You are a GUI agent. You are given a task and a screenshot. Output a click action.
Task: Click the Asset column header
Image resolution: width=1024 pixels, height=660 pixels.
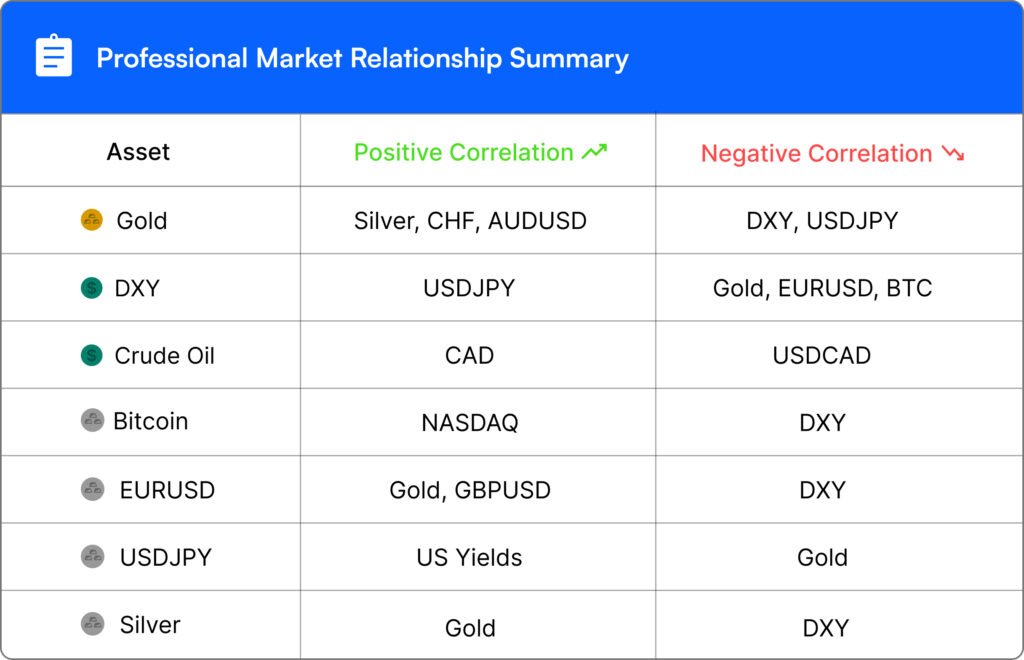point(138,152)
